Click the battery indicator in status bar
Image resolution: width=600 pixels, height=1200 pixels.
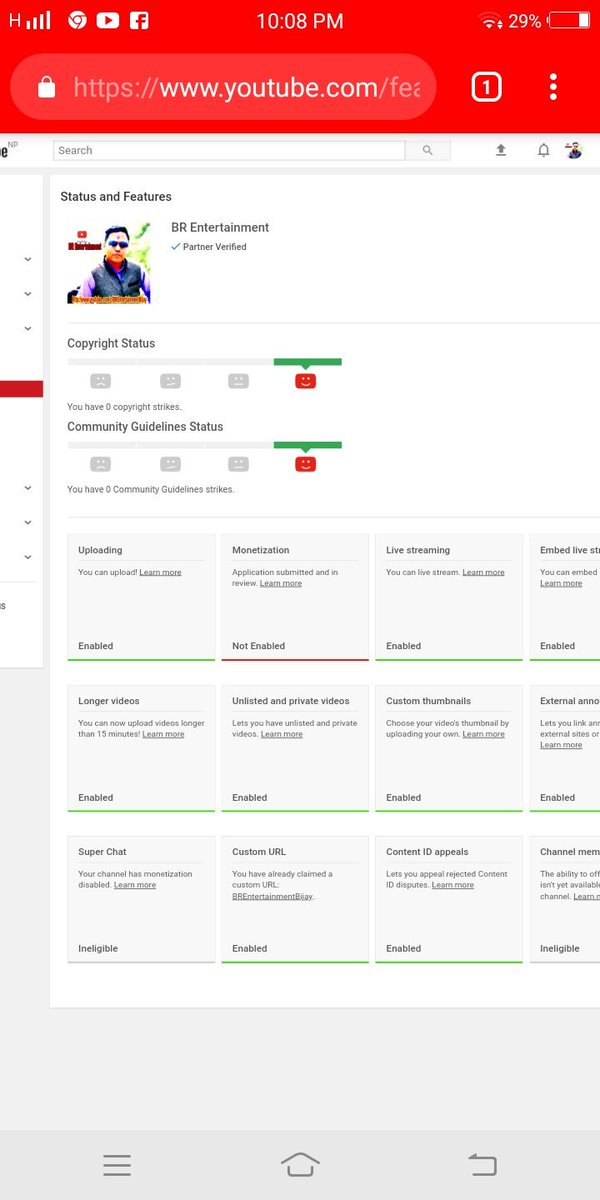(x=569, y=20)
